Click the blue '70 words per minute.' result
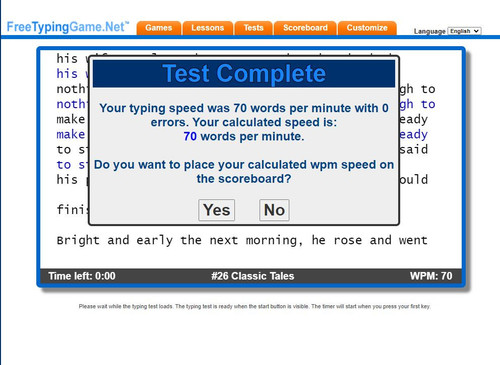This screenshot has height=365, width=500. (244, 136)
